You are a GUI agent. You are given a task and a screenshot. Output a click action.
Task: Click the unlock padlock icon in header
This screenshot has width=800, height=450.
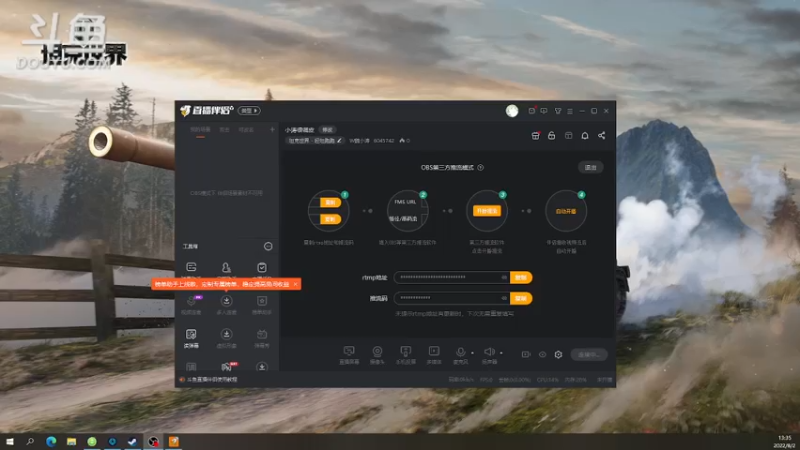pyautogui.click(x=552, y=136)
